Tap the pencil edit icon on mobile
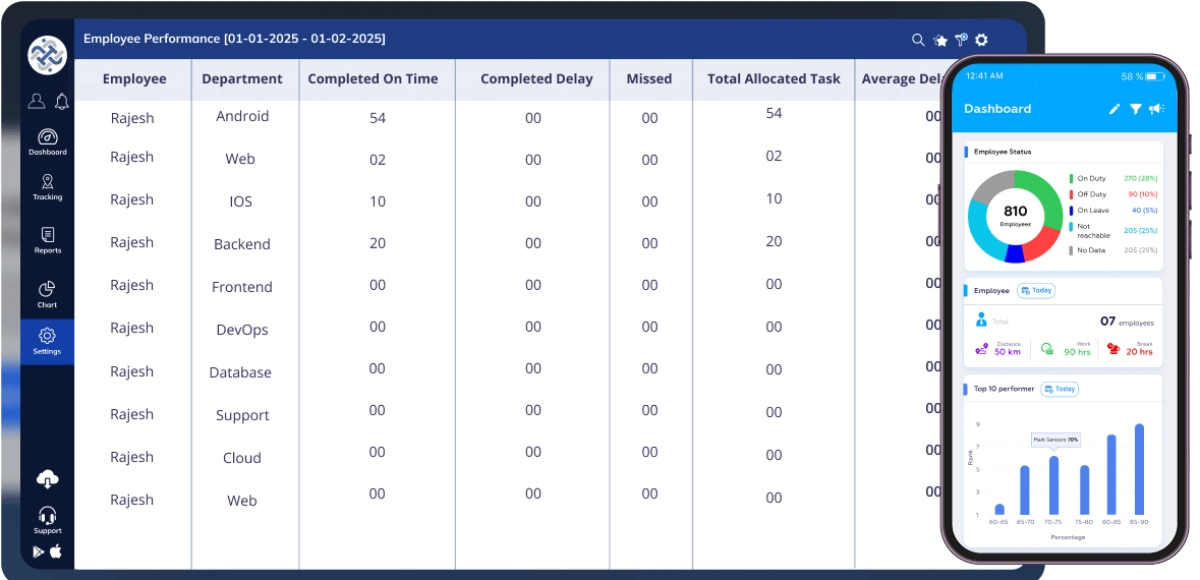1200x580 pixels. (x=1115, y=109)
